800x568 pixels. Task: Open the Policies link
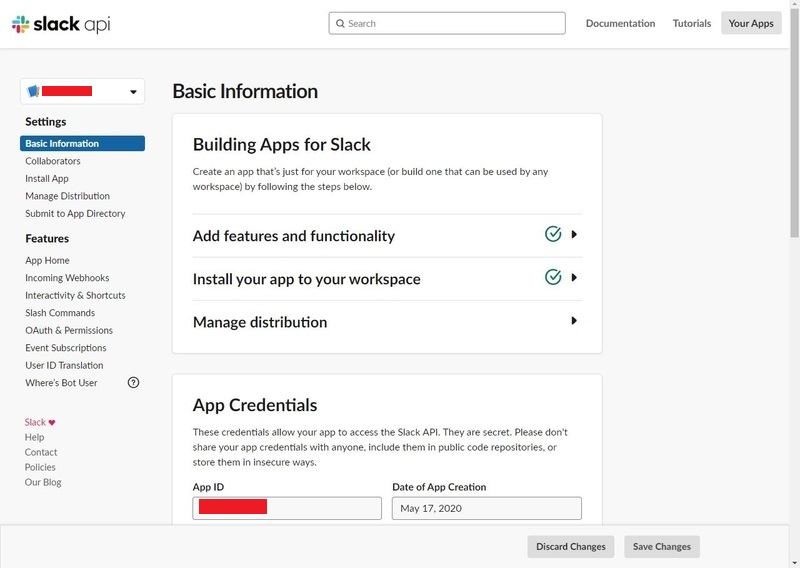point(40,467)
